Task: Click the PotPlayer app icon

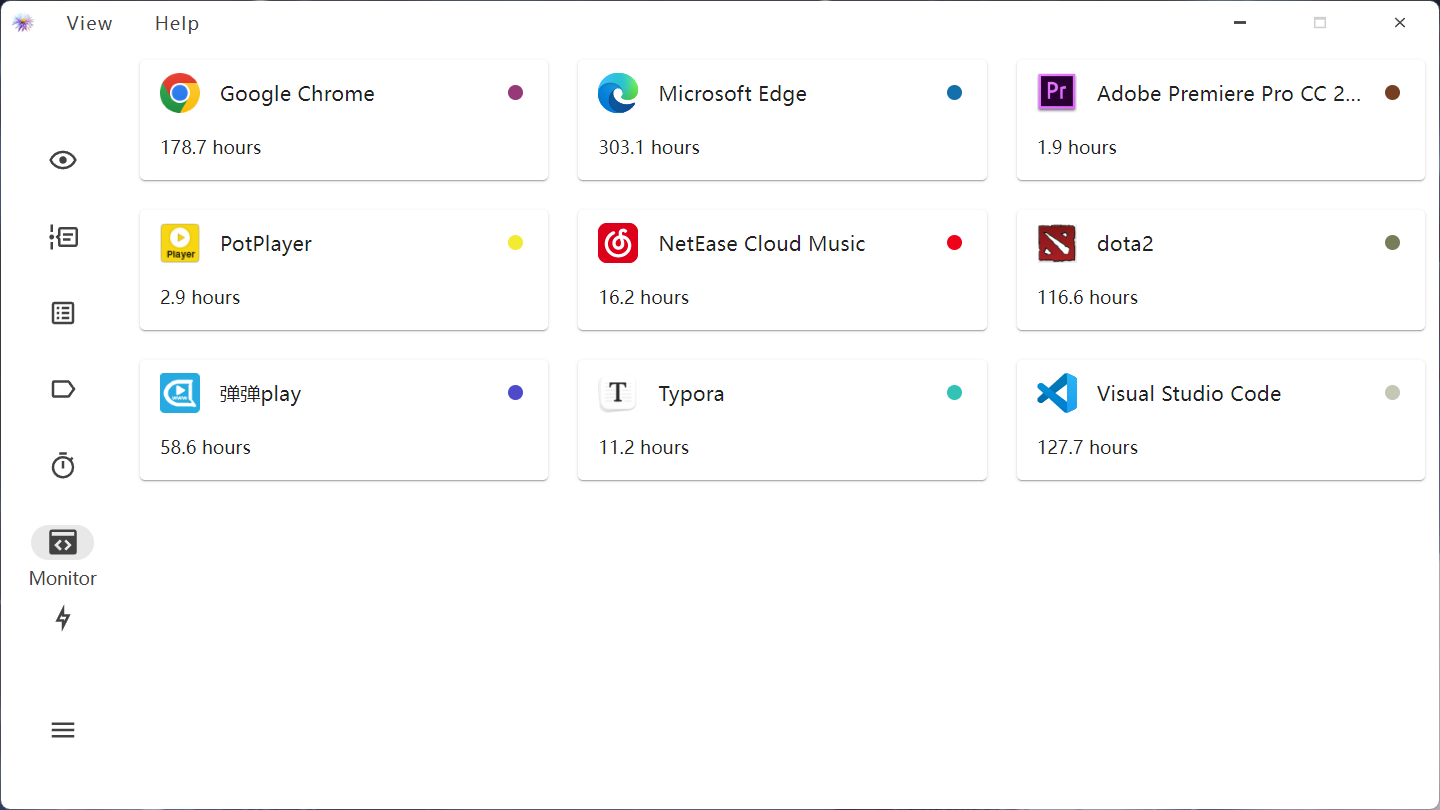Action: (180, 243)
